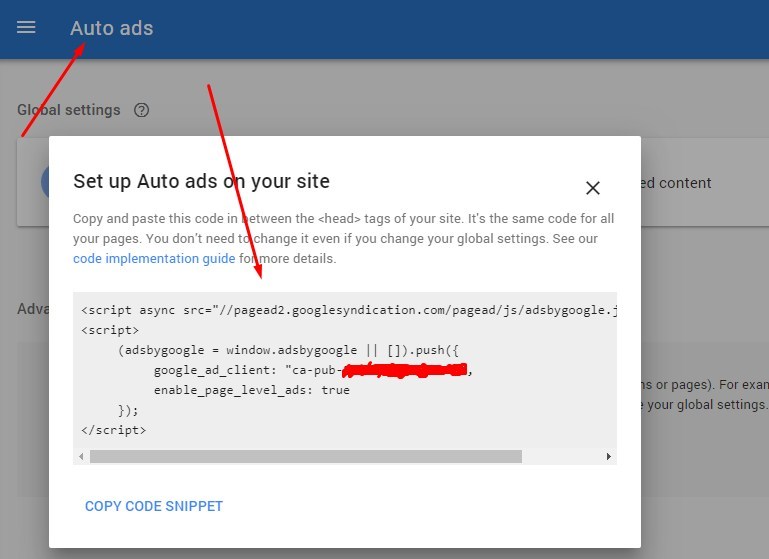769x559 pixels.
Task: Click the '(adsbygoogle = window.adsbygoogle' code line
Action: 288,350
